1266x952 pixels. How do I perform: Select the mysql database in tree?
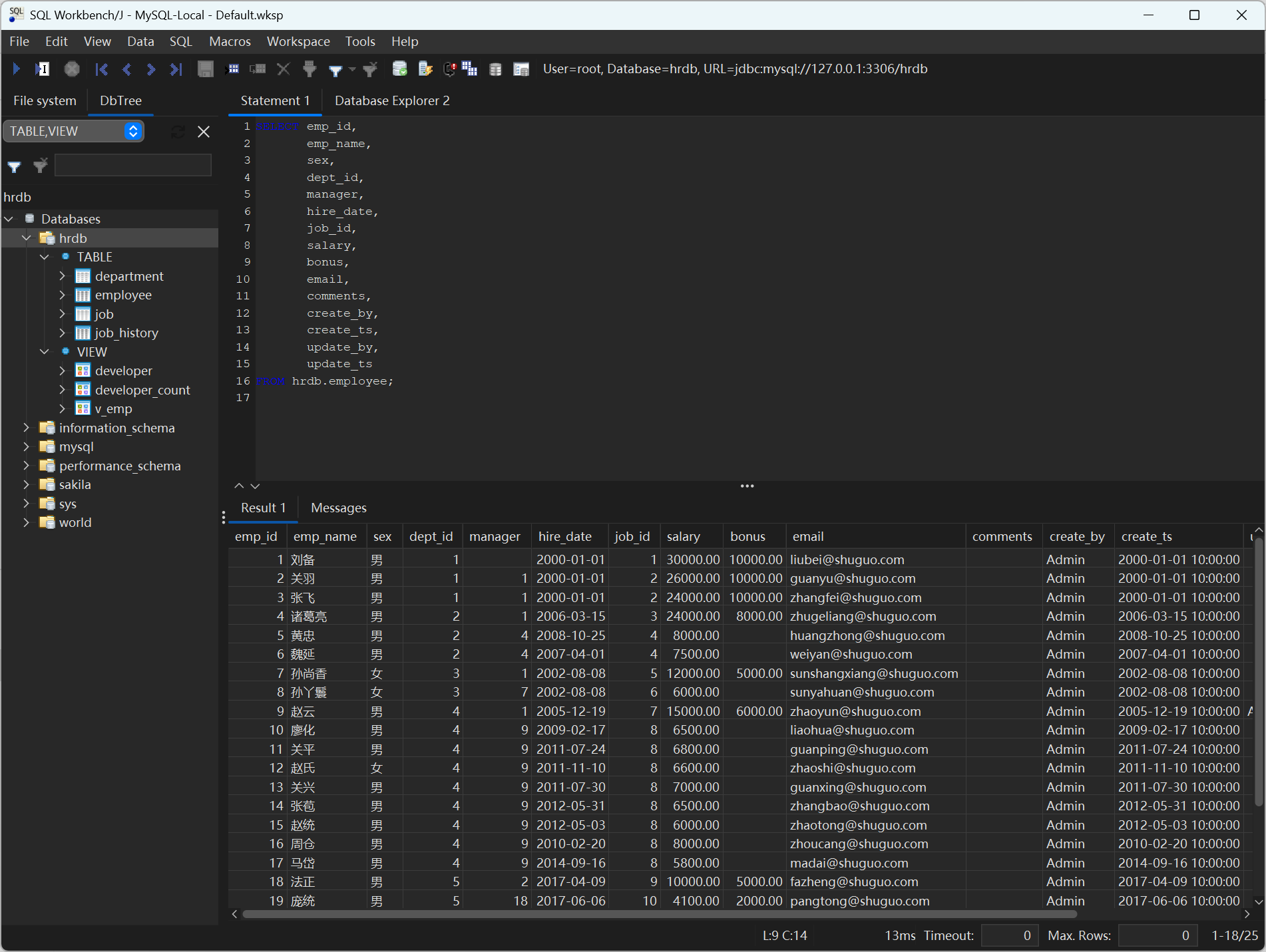click(x=76, y=446)
